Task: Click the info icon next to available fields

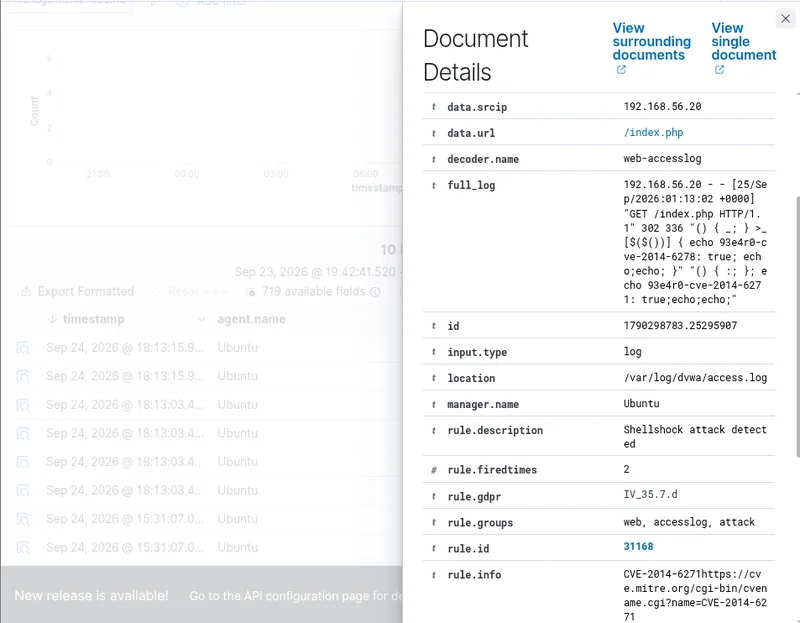Action: tap(376, 292)
